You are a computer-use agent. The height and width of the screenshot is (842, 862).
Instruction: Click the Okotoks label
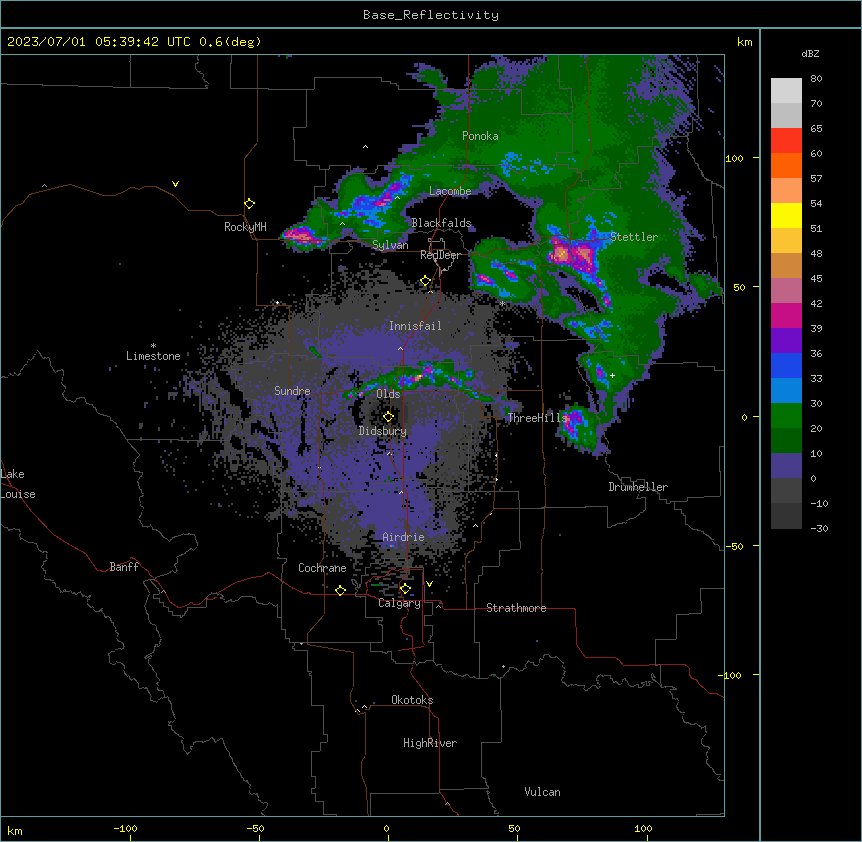tap(412, 700)
